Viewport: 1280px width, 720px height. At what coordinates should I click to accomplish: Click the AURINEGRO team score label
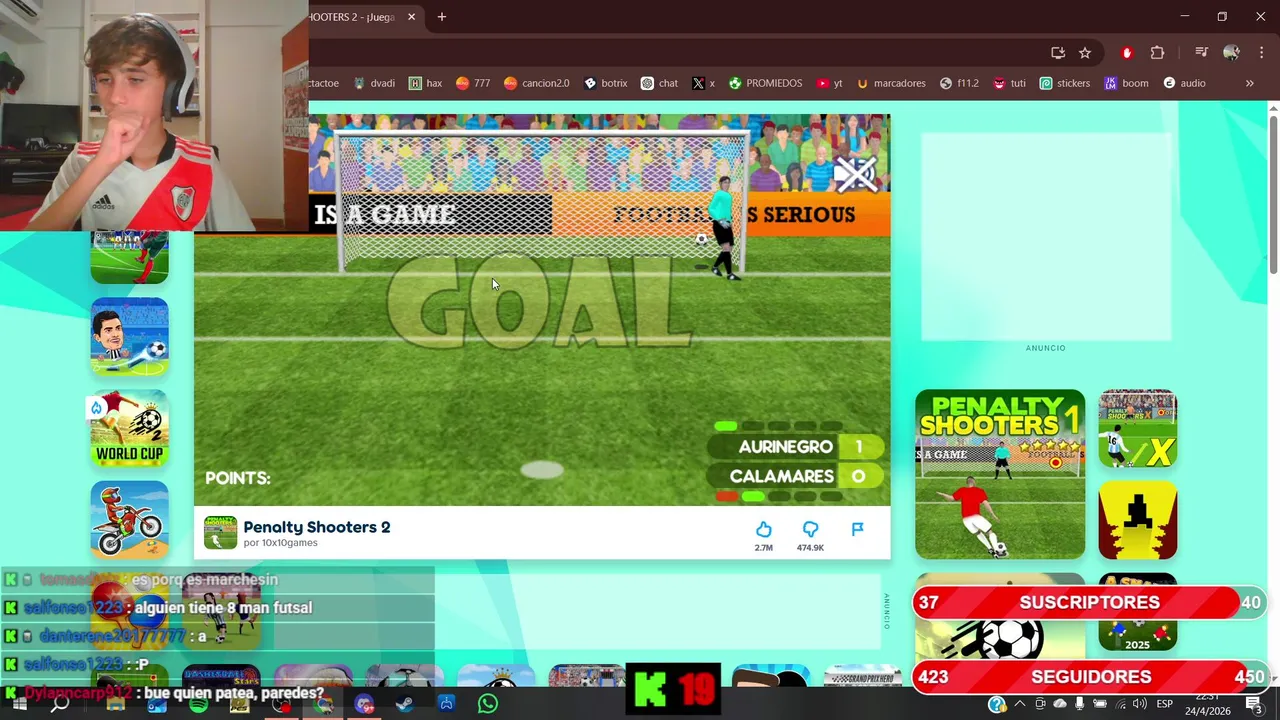(785, 447)
